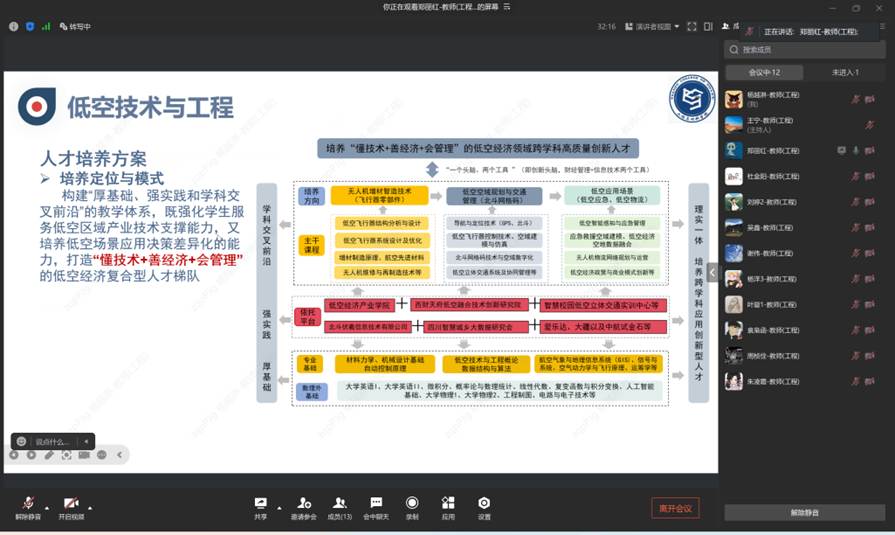
Task: Open the Members (成员) panel icon
Action: [340, 507]
